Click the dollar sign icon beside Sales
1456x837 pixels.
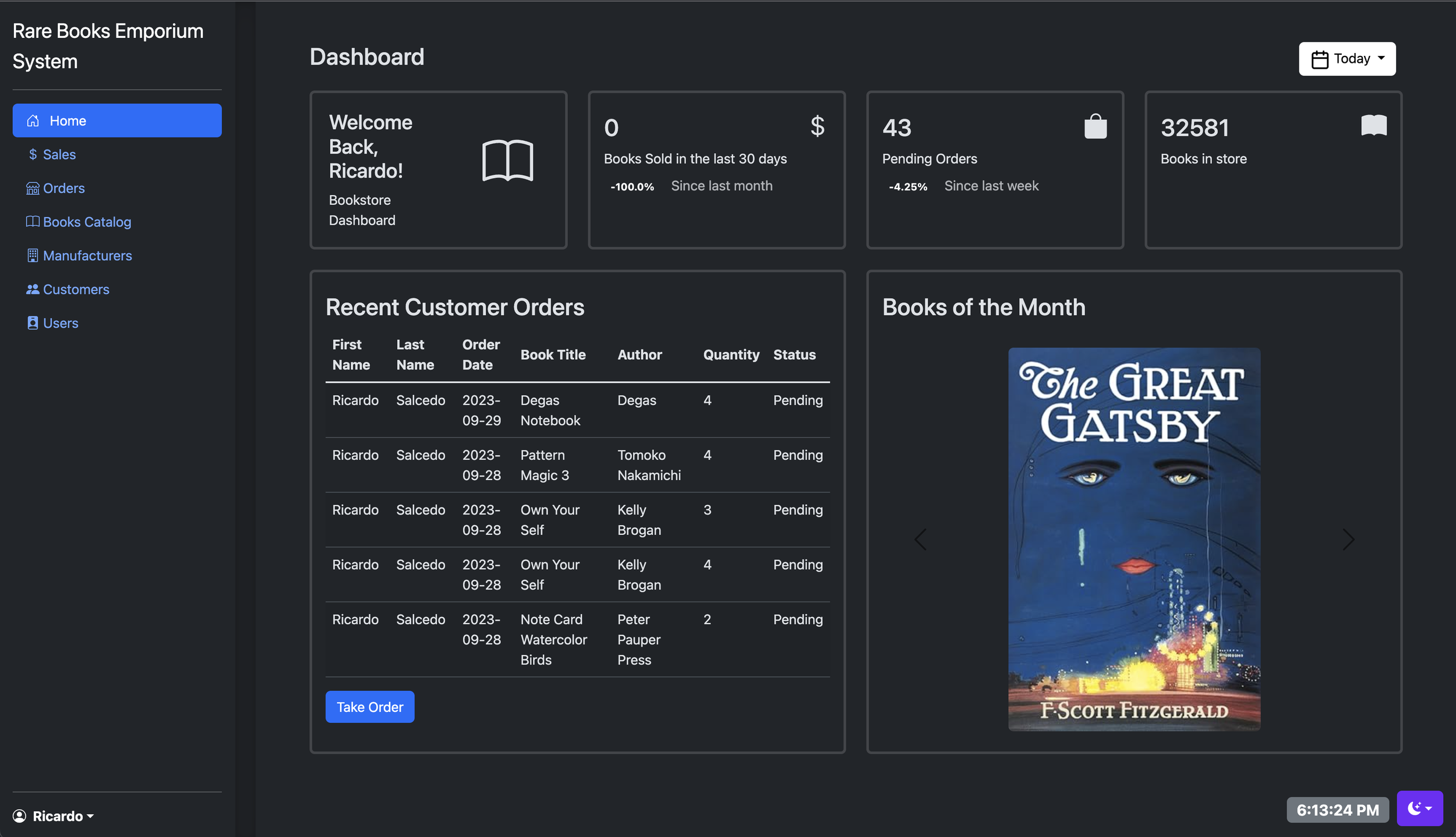click(33, 154)
